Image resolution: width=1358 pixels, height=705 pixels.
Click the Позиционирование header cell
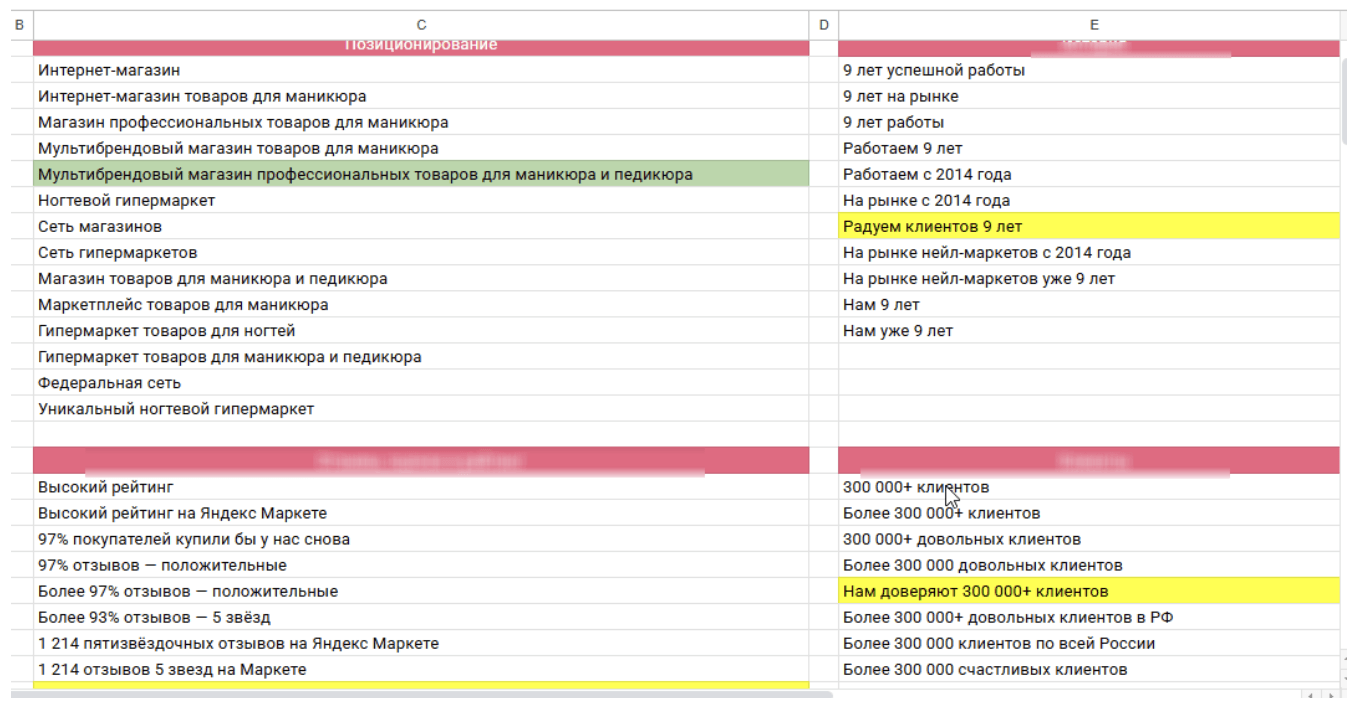coord(421,47)
